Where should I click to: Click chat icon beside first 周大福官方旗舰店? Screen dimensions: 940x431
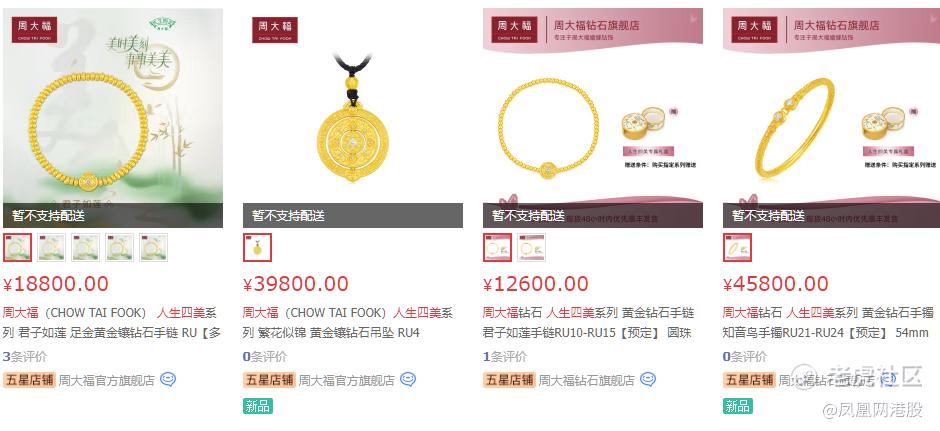click(168, 379)
